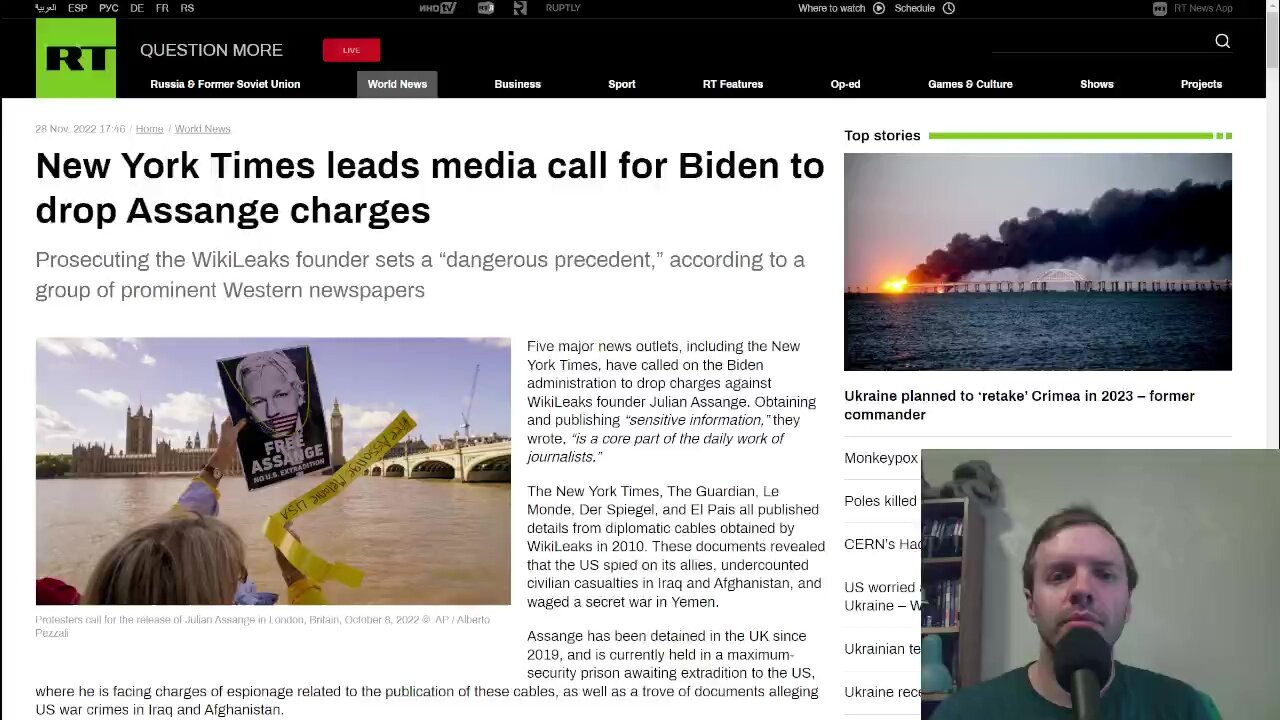Click the '28 Nov, 2022 17:46' date stamp
The width and height of the screenshot is (1280, 720).
(80, 129)
